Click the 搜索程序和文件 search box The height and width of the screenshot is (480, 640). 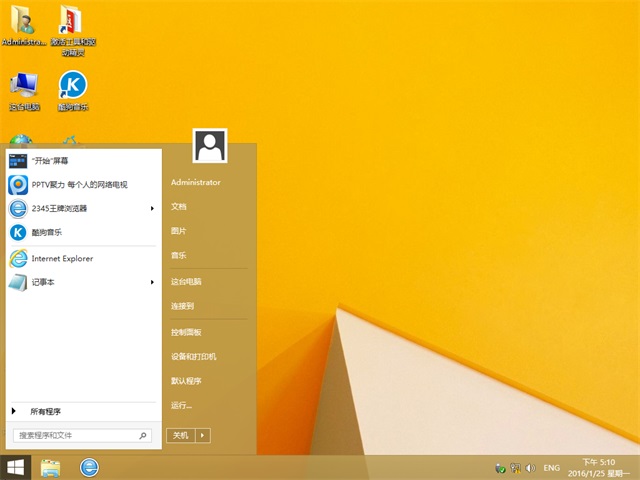tap(75, 435)
